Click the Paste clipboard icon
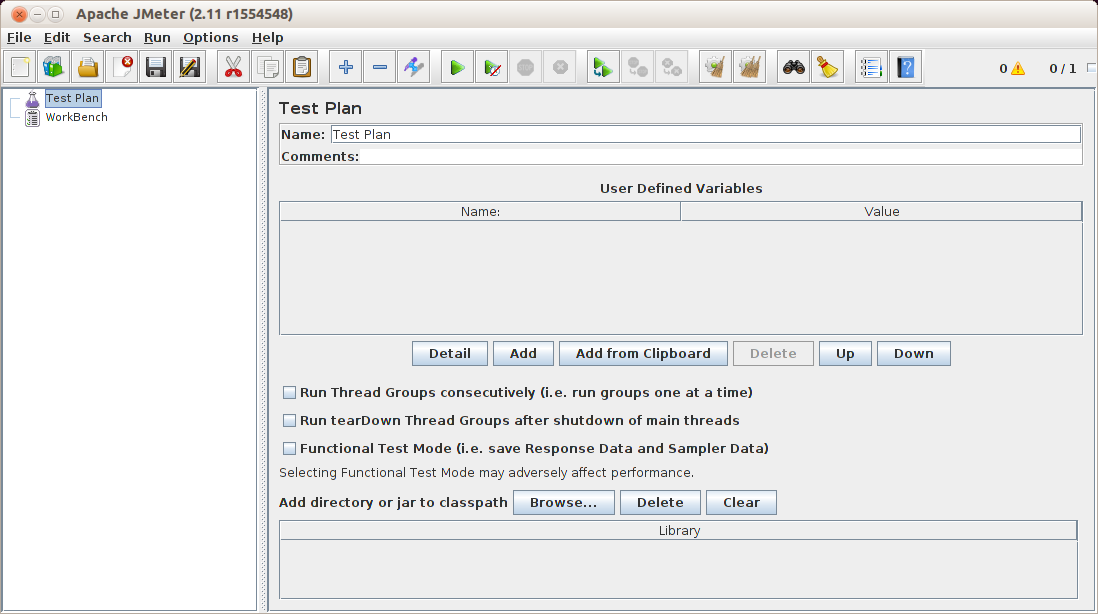The width and height of the screenshot is (1098, 614). coord(302,67)
